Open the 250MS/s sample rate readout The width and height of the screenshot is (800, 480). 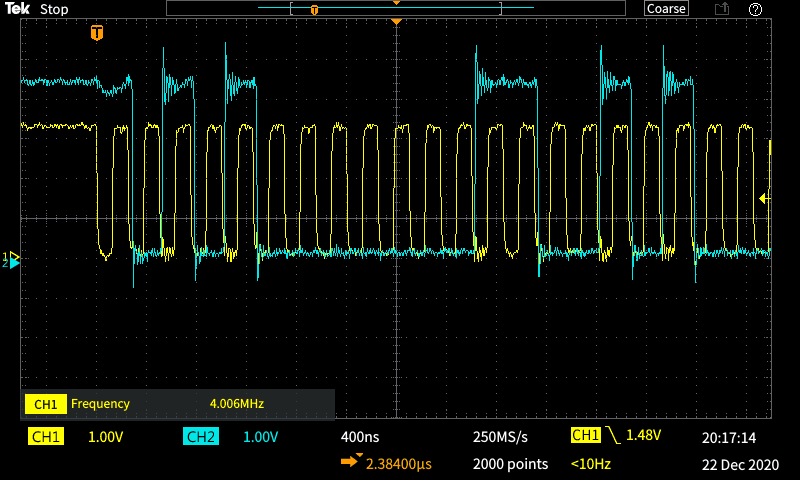tap(500, 437)
